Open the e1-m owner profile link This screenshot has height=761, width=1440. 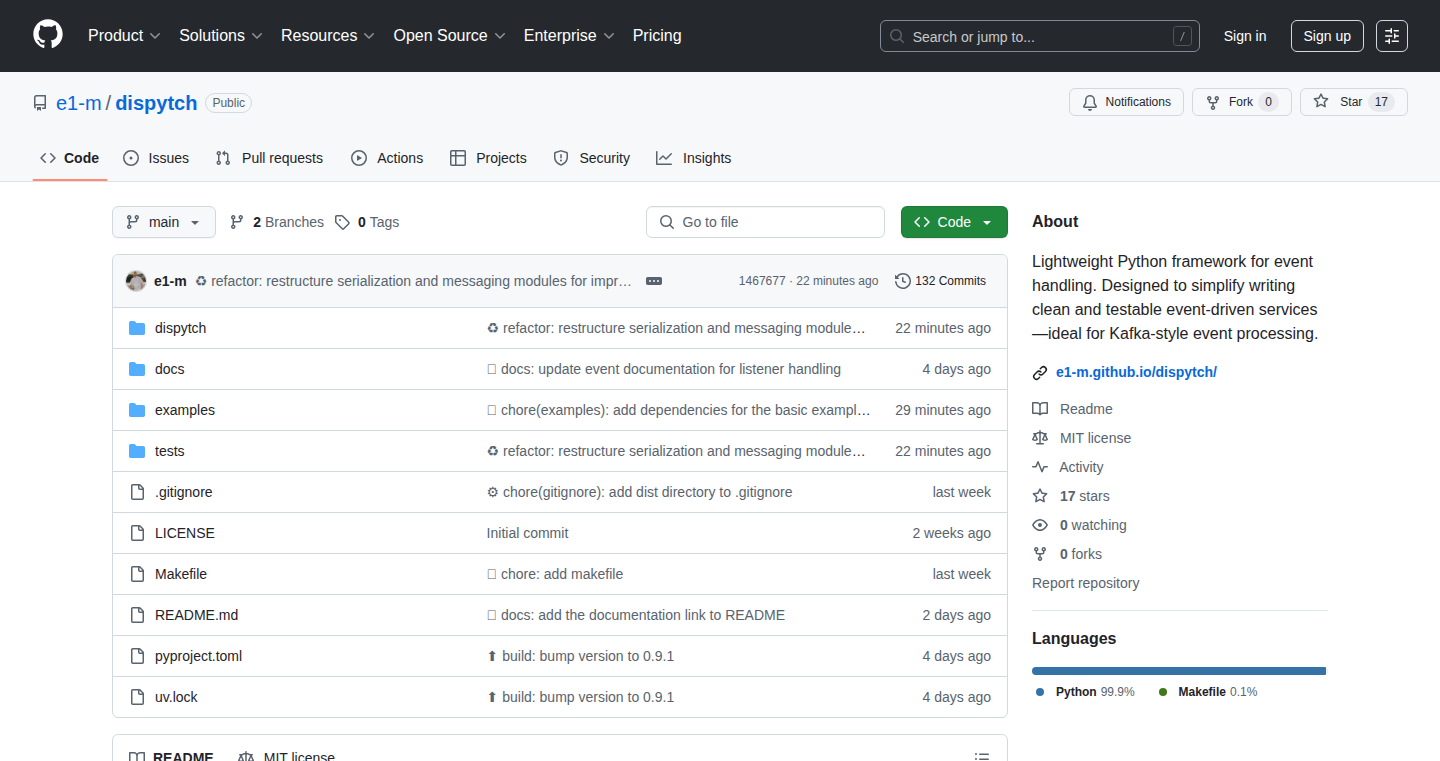pos(79,103)
